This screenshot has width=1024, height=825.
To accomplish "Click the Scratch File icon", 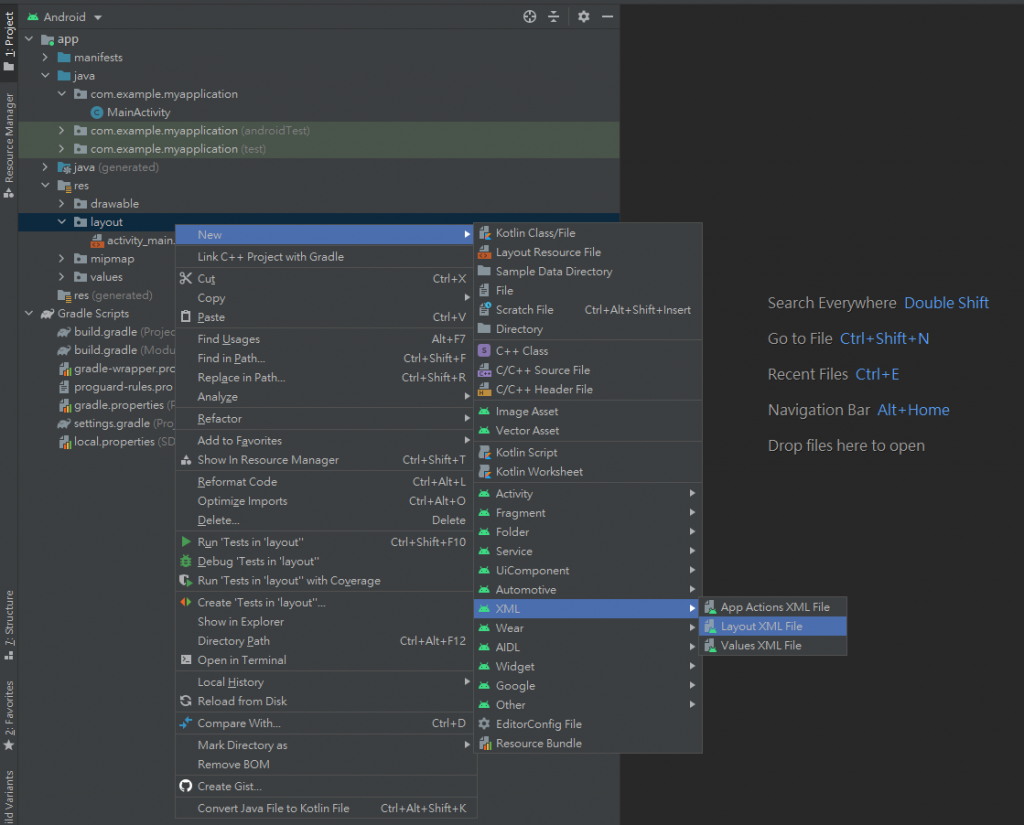I will click(x=485, y=310).
